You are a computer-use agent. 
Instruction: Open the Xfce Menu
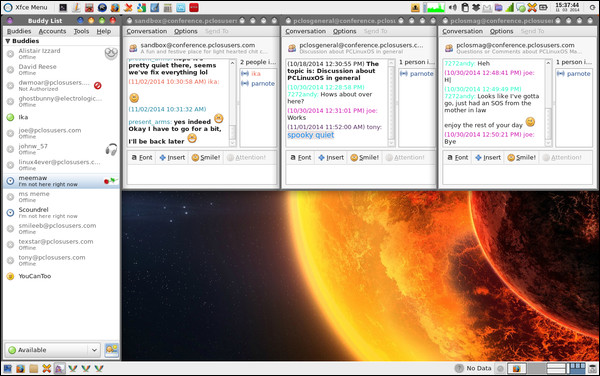(25, 7)
